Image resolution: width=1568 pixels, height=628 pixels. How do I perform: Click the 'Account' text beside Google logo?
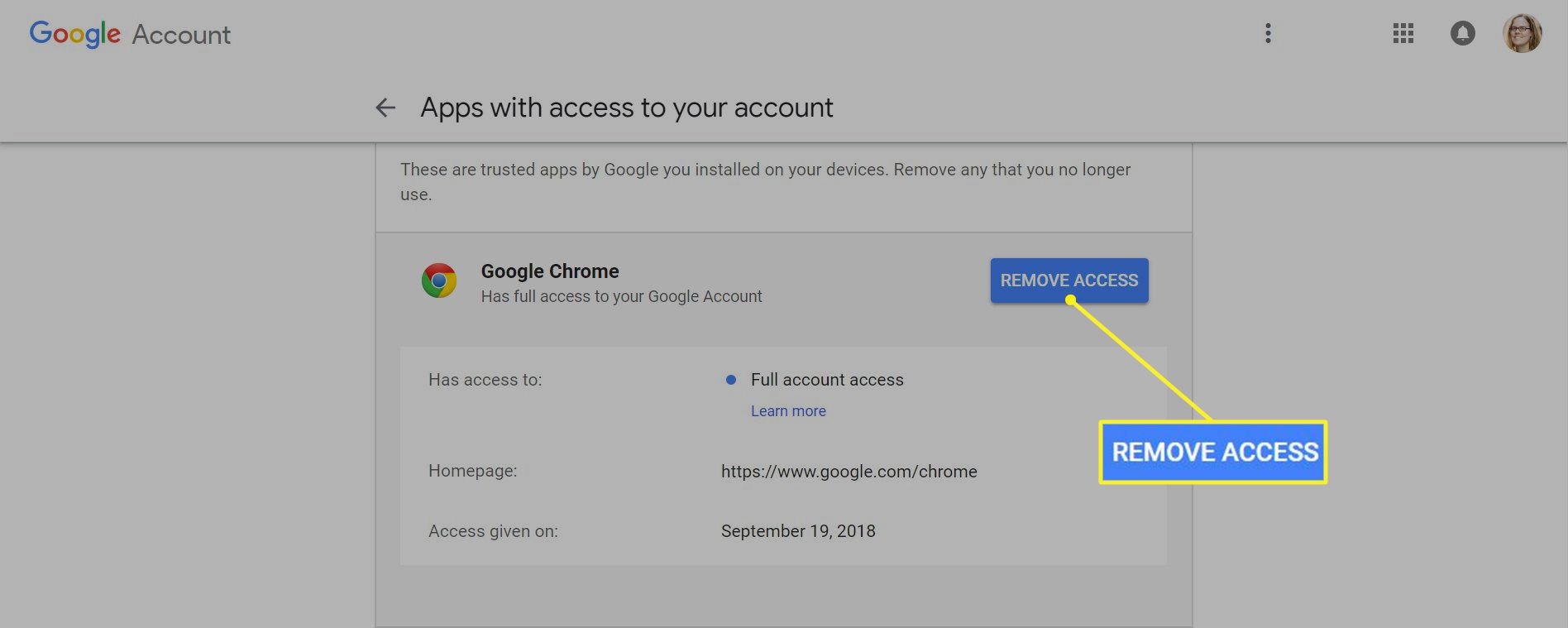coord(181,35)
